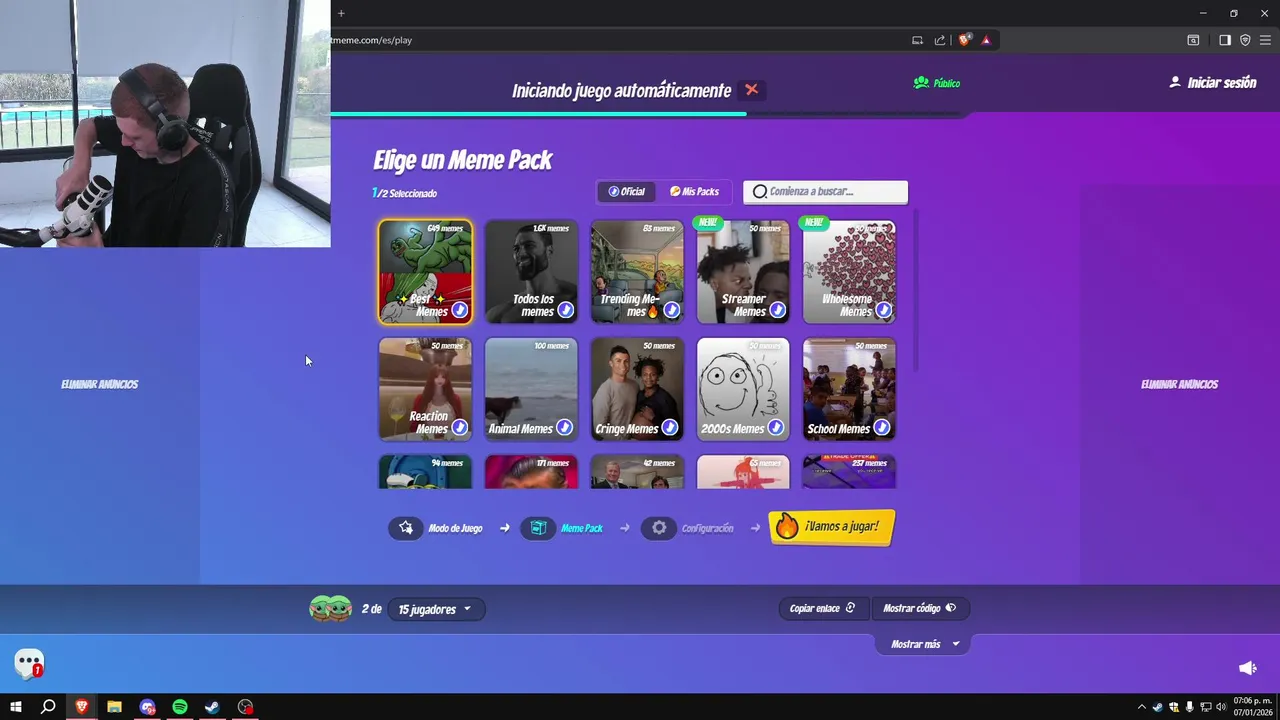This screenshot has width=1280, height=720.
Task: Open the taskbar clock showing 07:06 p. m.
Action: (1253, 707)
